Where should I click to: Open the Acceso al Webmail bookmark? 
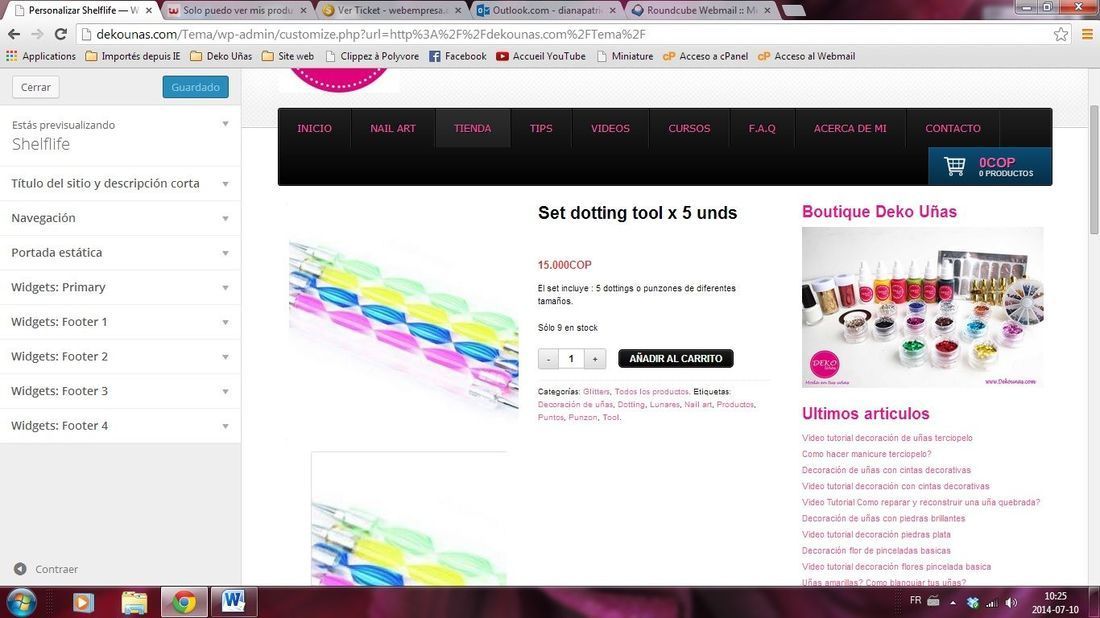807,56
